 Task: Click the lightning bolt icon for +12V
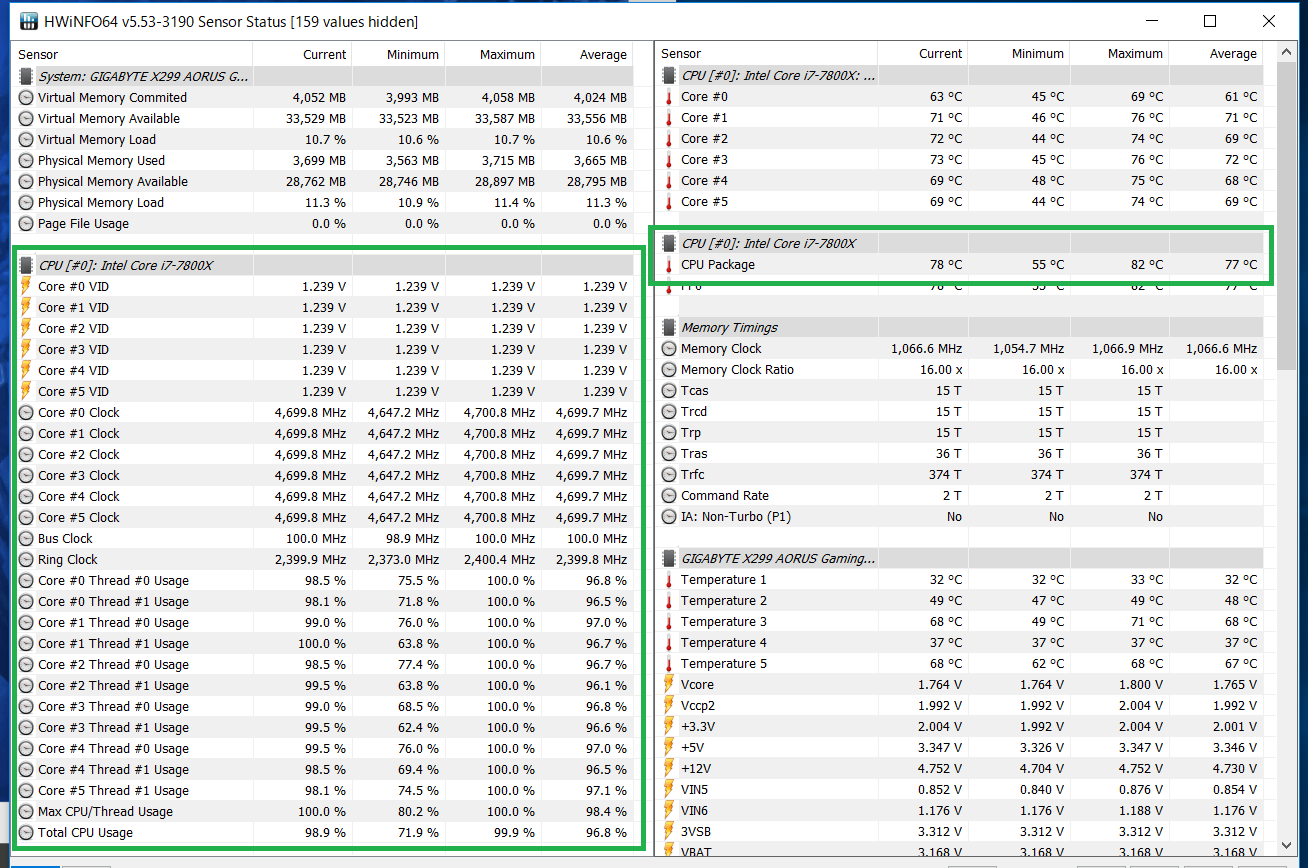(669, 768)
